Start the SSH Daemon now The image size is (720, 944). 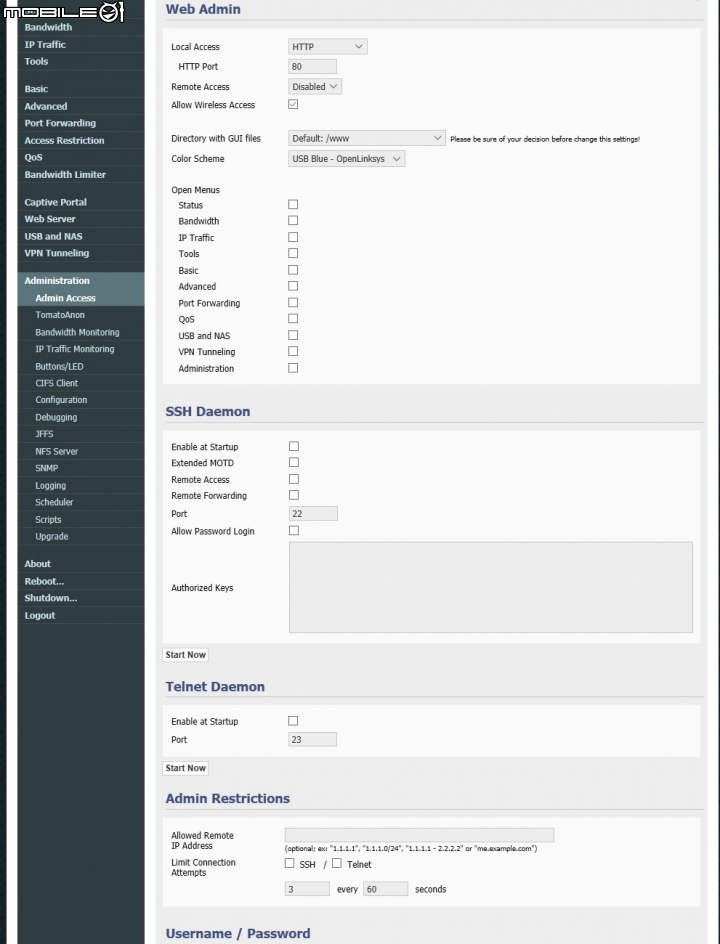tap(185, 655)
